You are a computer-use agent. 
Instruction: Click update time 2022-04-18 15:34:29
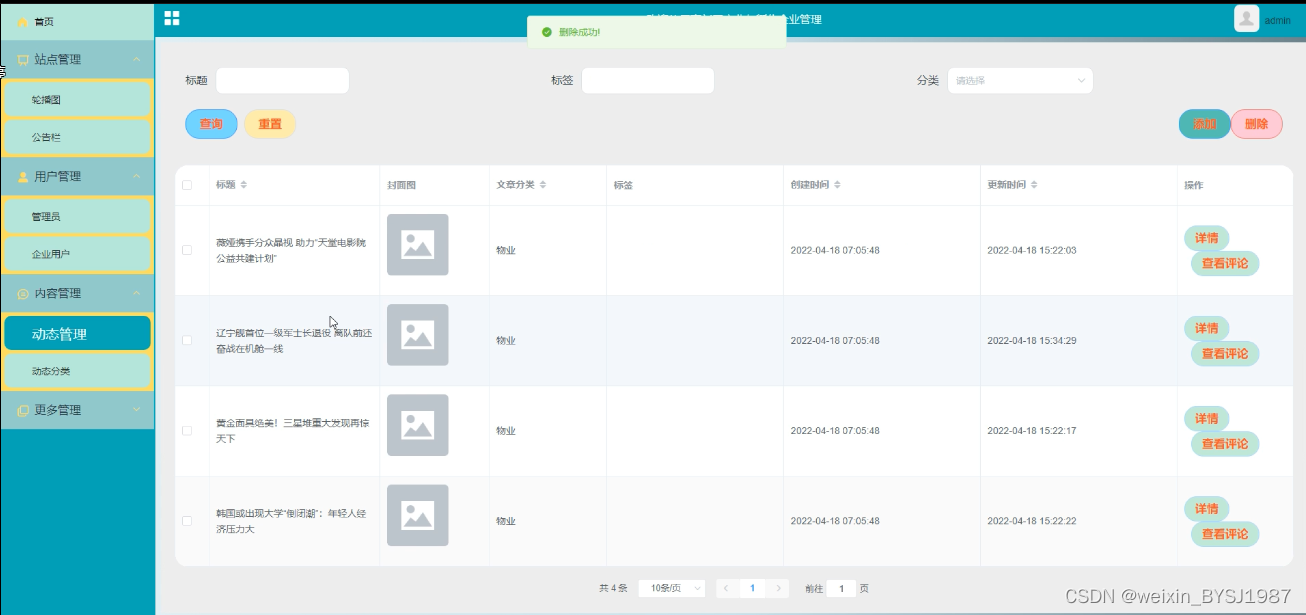[1031, 341]
